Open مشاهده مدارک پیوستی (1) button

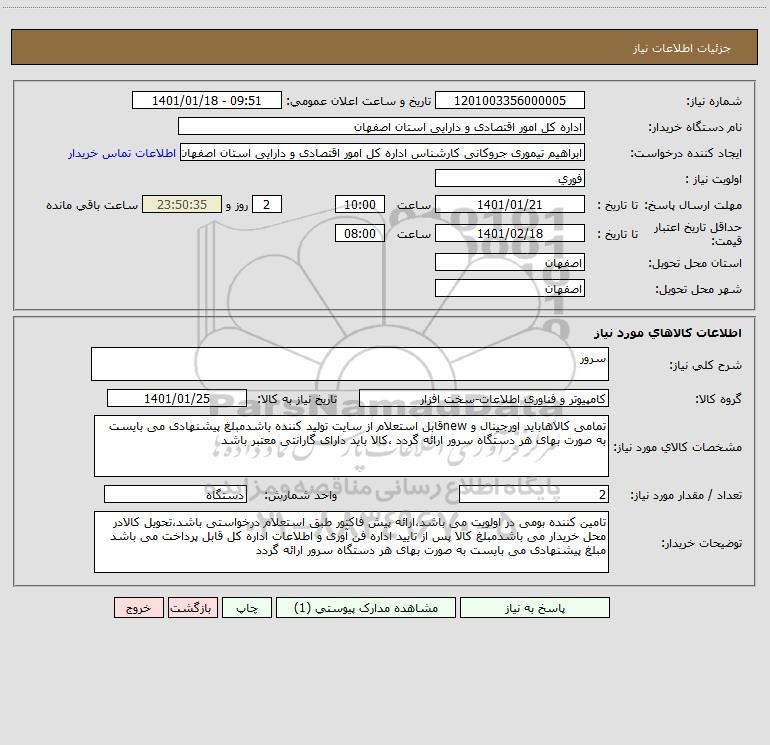click(366, 607)
